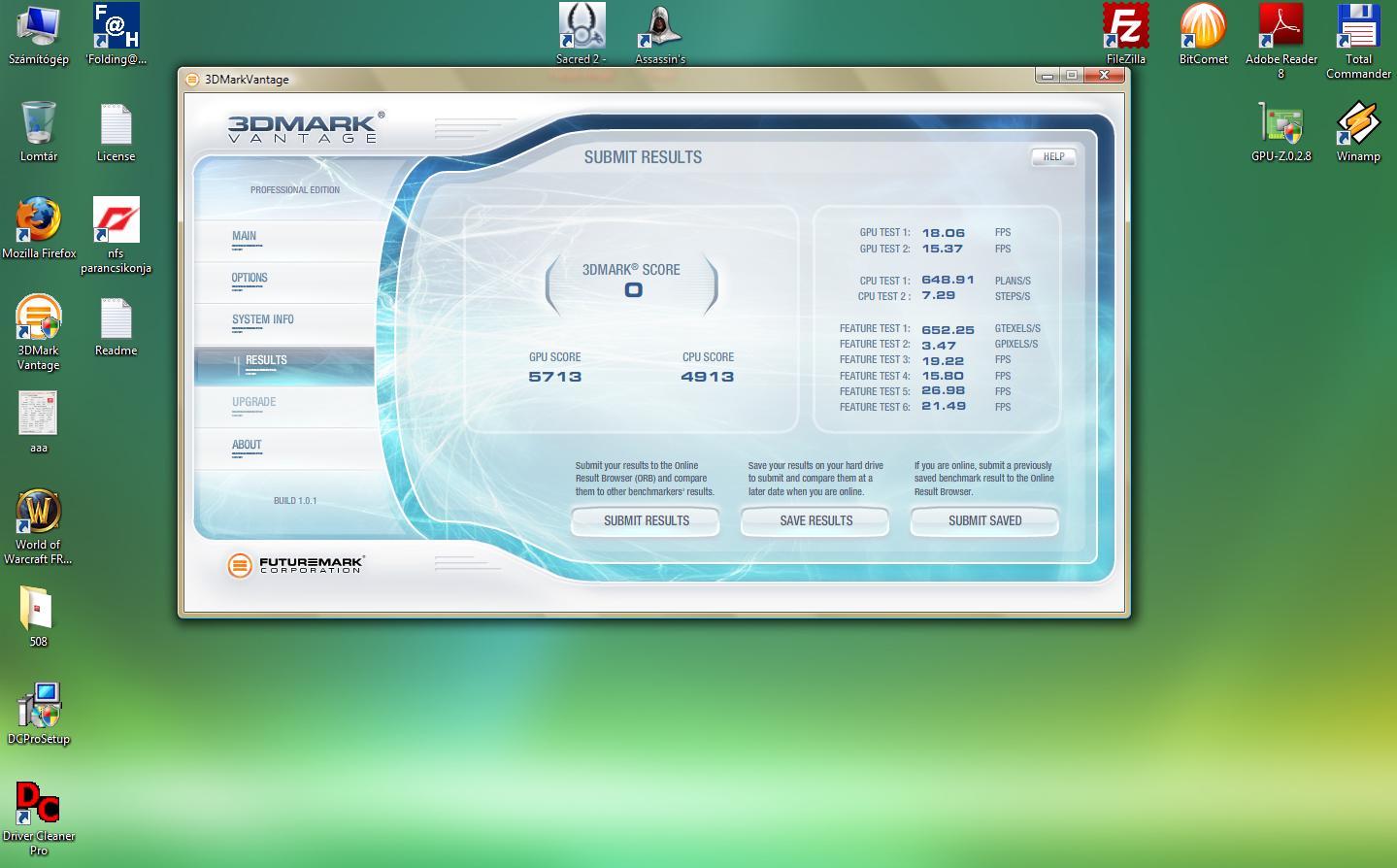Click the SUBMIT RESULTS button
Screen dimensions: 1397x868
(x=646, y=521)
